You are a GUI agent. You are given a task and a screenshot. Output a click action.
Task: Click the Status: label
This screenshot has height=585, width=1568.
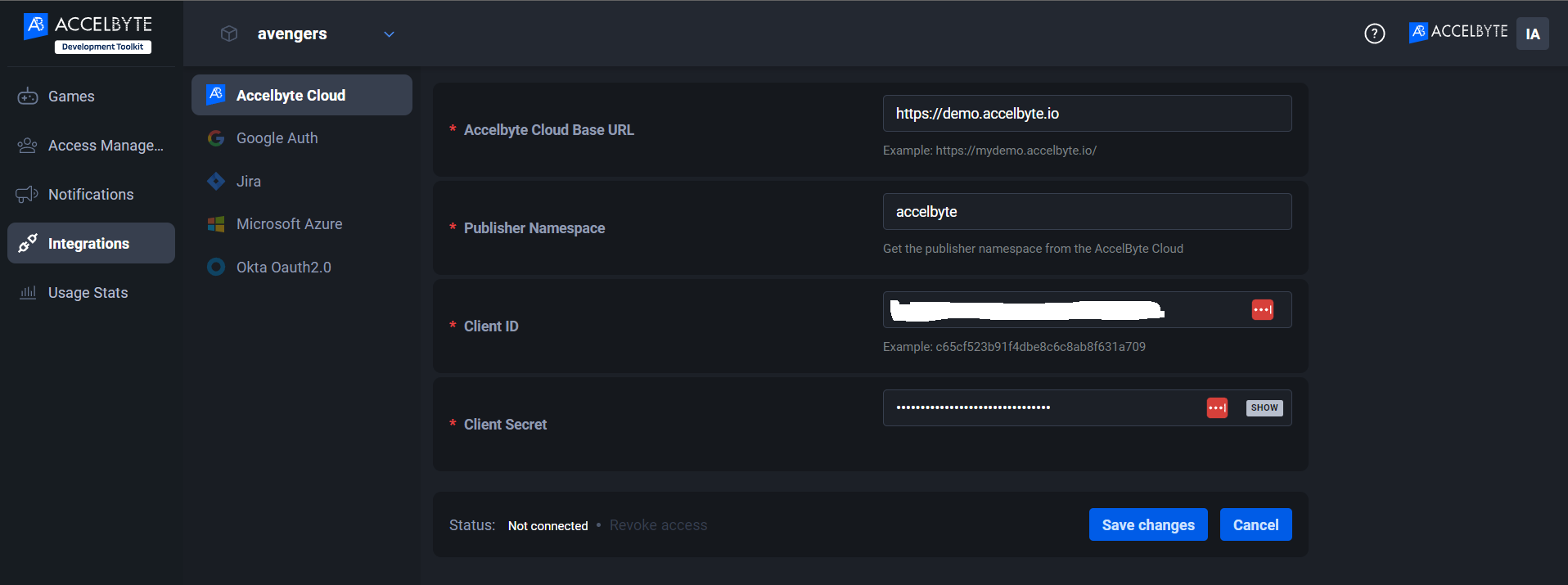click(x=472, y=525)
